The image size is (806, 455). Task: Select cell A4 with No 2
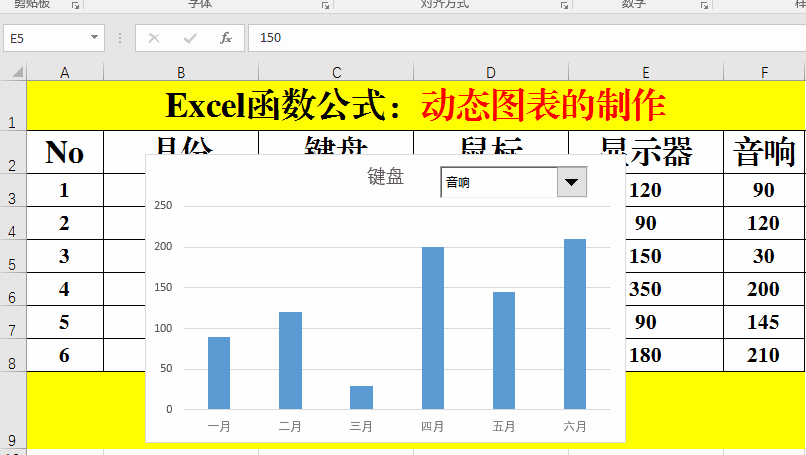[x=65, y=223]
